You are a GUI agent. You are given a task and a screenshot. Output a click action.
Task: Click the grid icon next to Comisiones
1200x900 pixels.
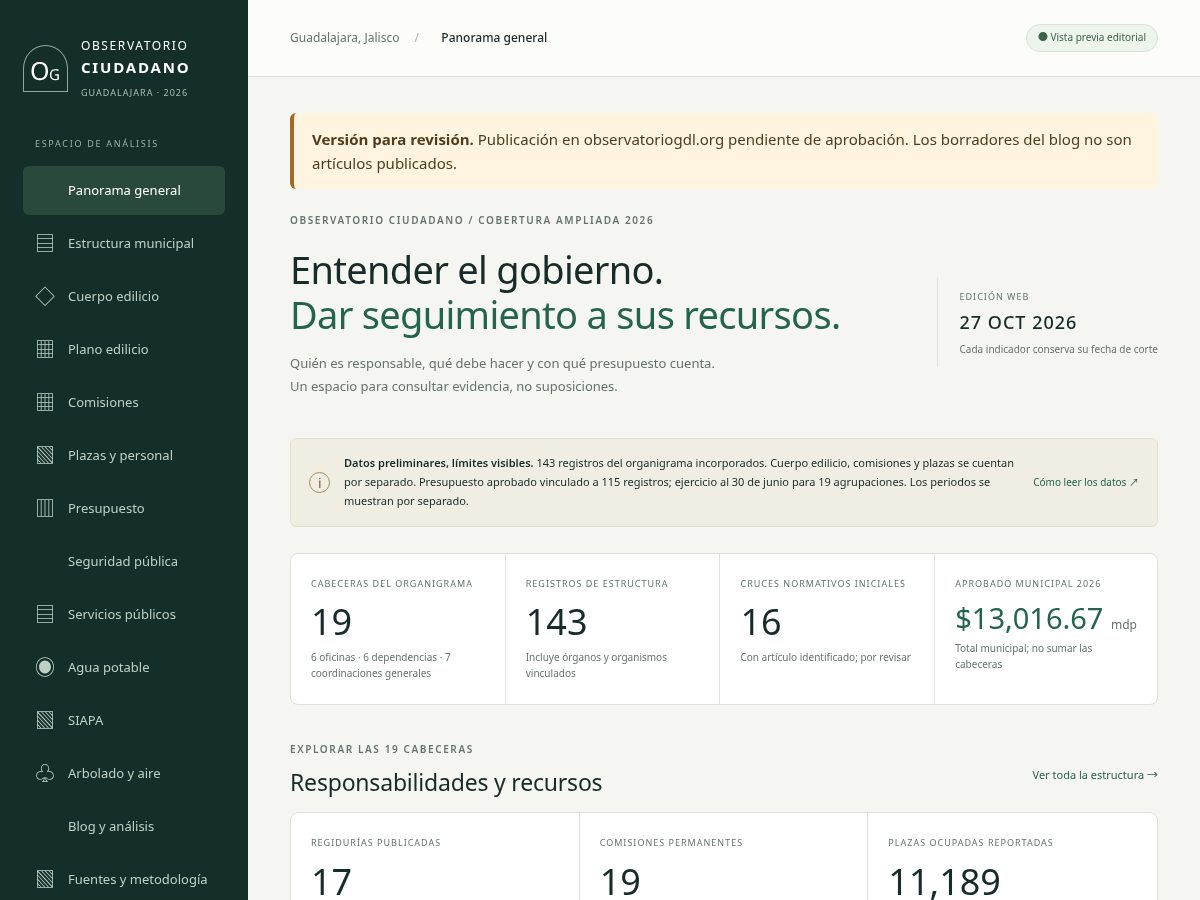(45, 402)
